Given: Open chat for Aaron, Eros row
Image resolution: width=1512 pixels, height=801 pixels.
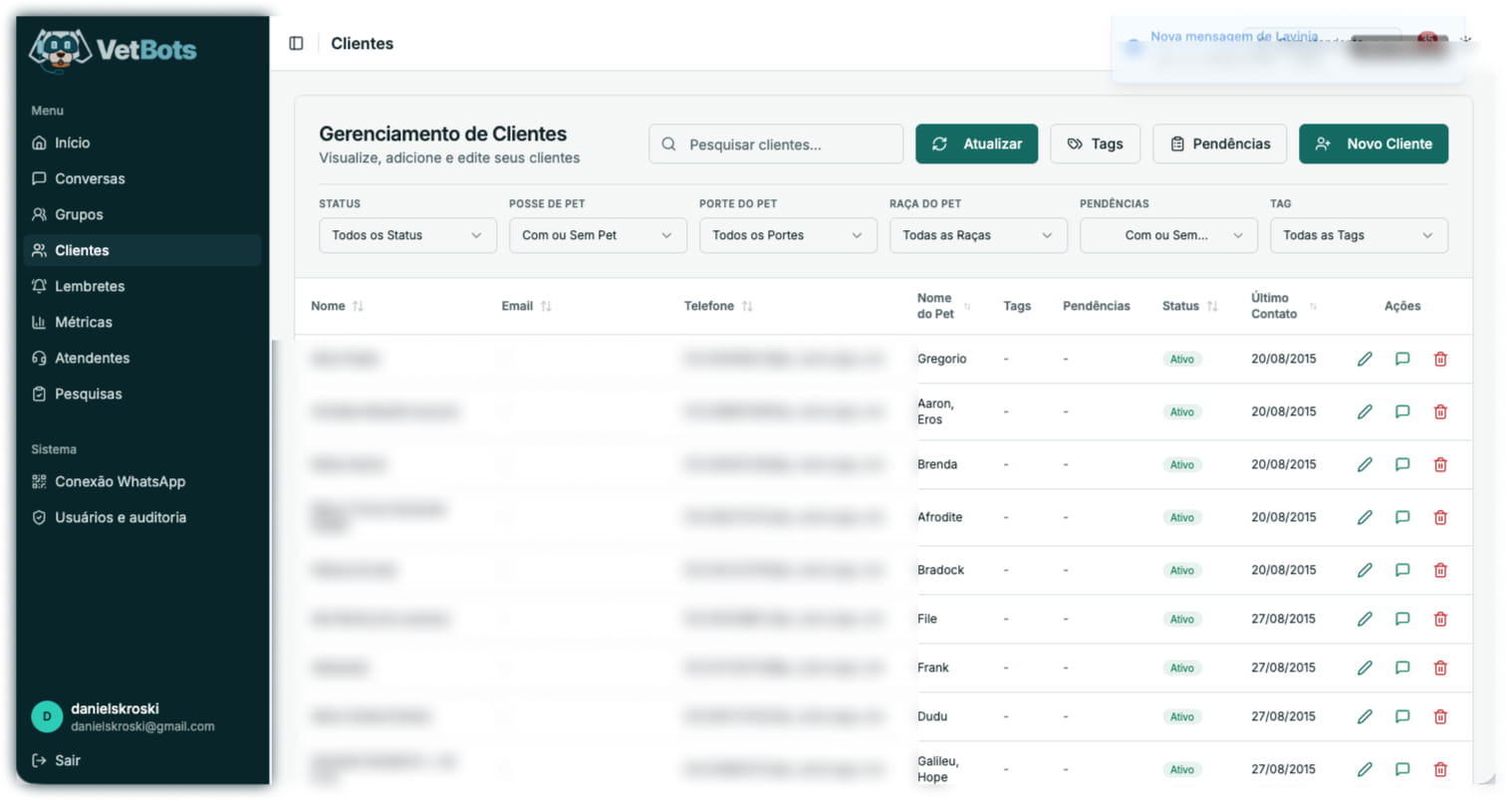Looking at the screenshot, I should coord(1402,411).
